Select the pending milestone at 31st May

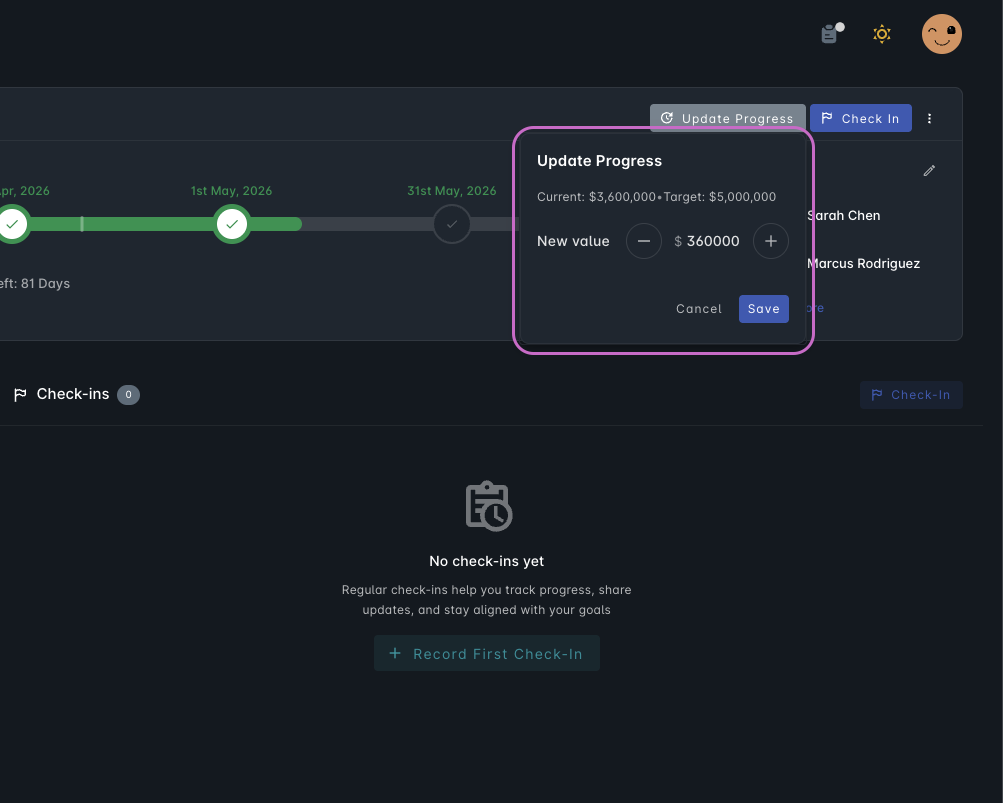tap(451, 224)
